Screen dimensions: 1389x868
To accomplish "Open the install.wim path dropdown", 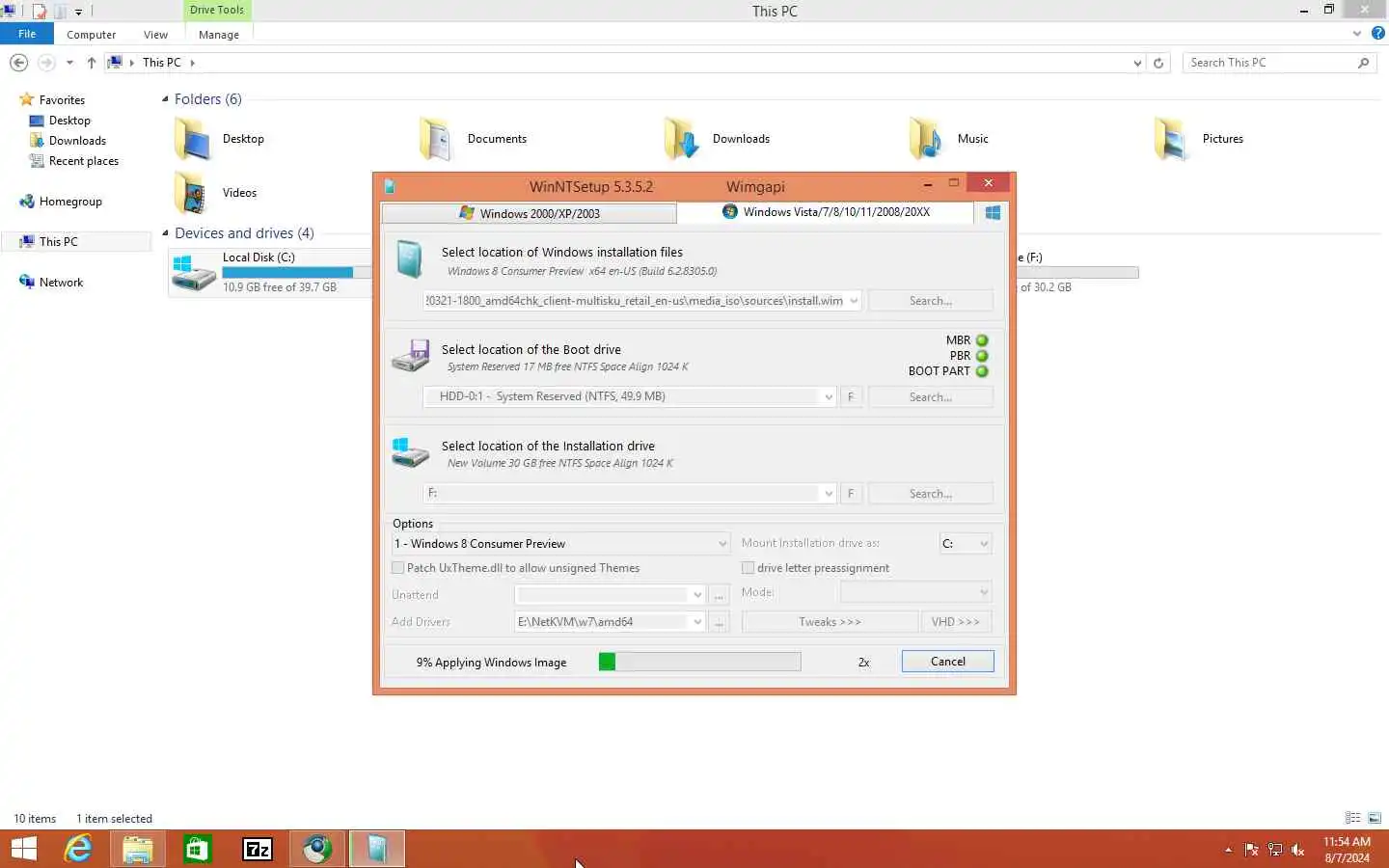I will pos(854,301).
